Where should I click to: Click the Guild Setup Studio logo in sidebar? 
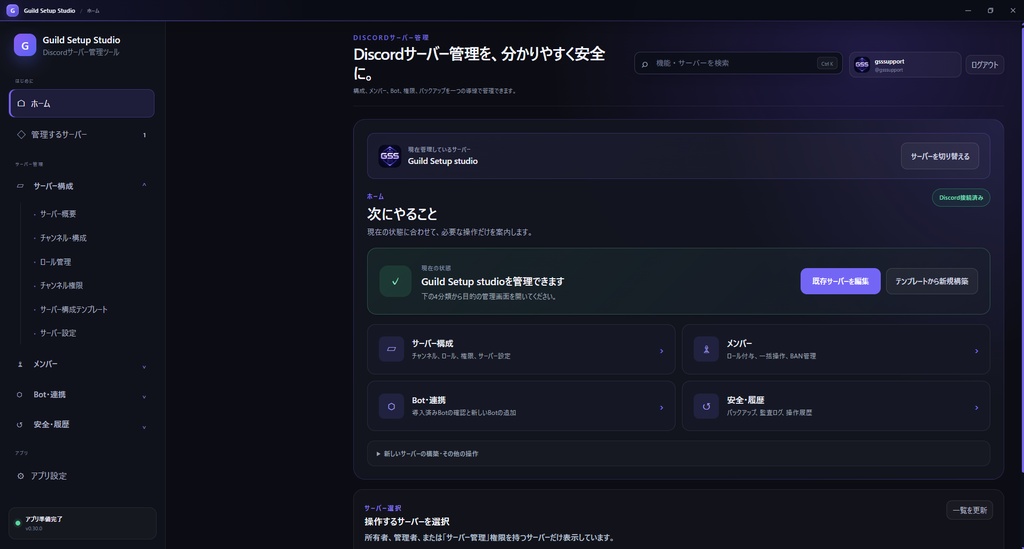[25, 45]
